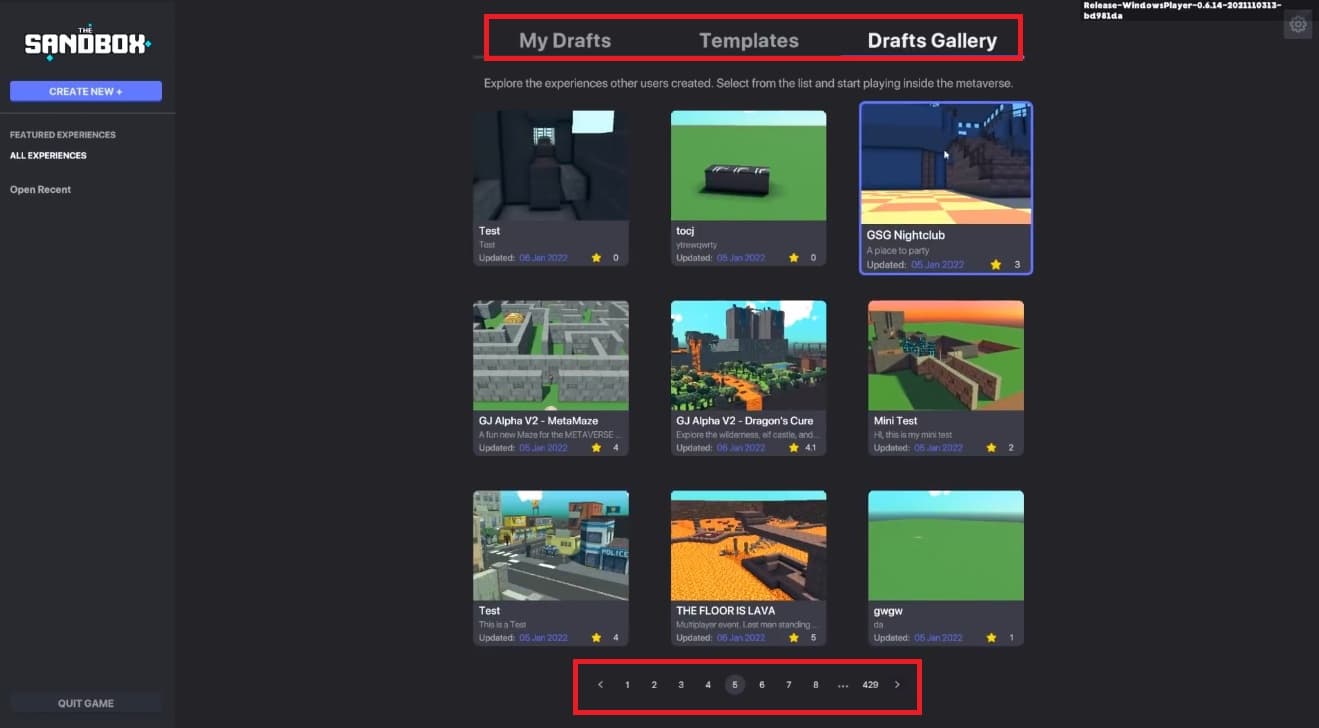Go to page 4
Image resolution: width=1319 pixels, height=728 pixels.
pyautogui.click(x=708, y=685)
